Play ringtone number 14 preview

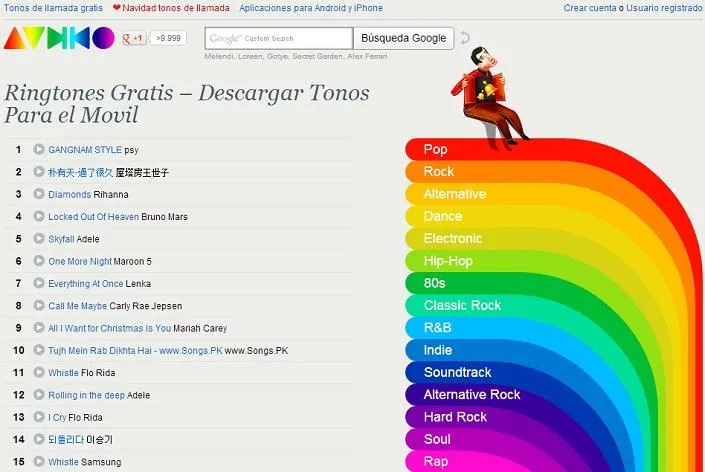point(39,439)
